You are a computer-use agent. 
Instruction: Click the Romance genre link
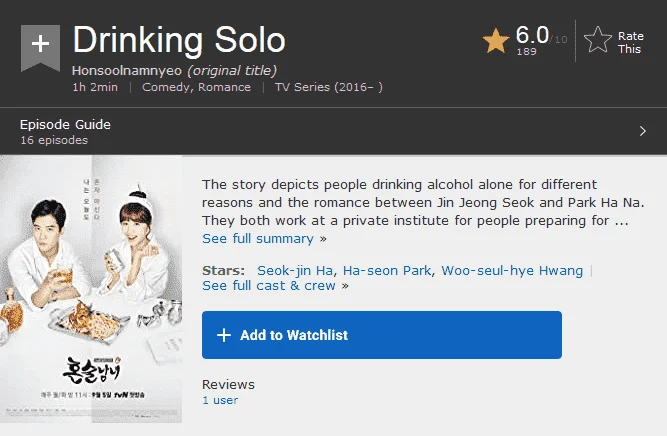click(224, 87)
